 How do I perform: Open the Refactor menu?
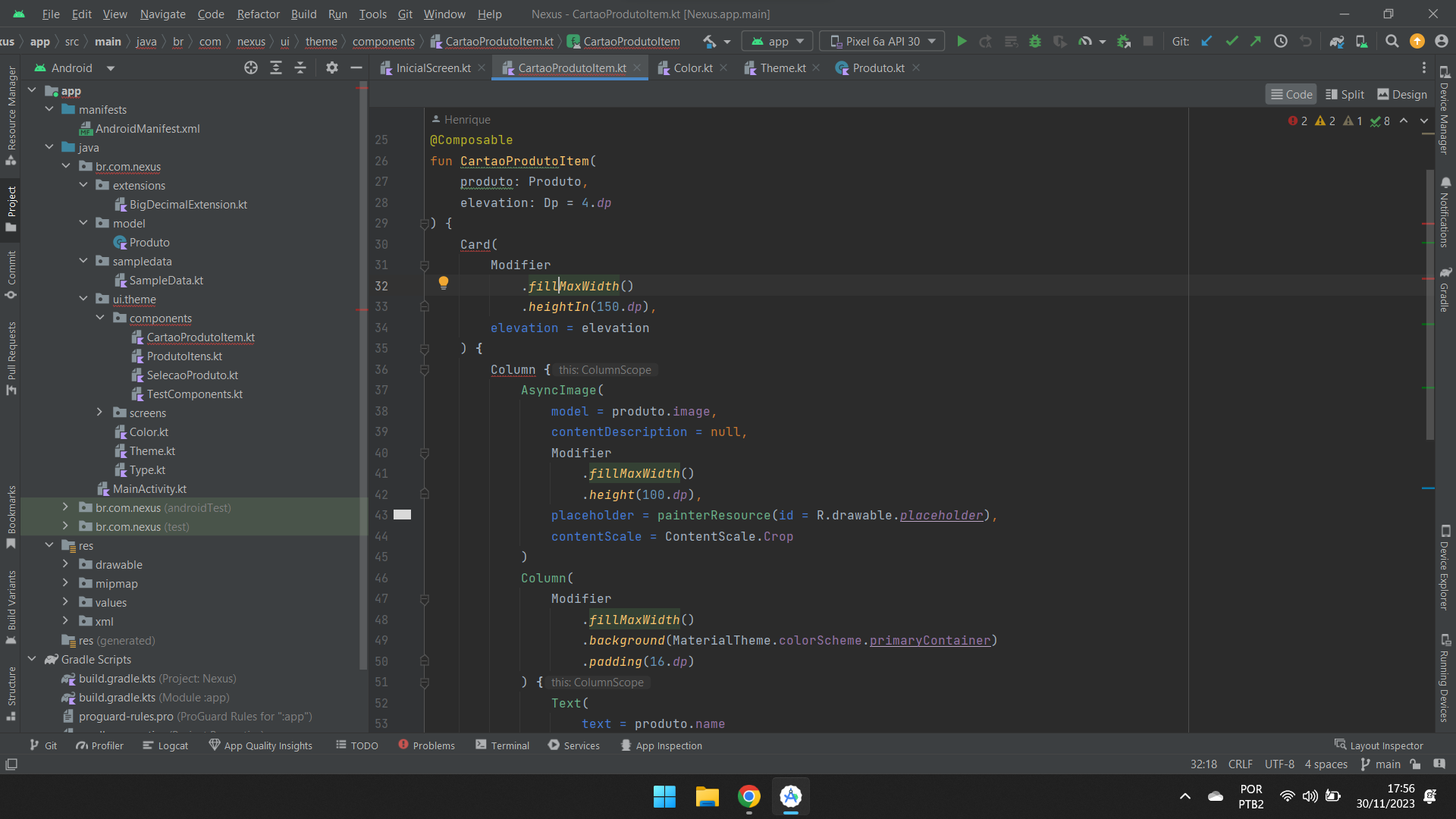pyautogui.click(x=258, y=14)
